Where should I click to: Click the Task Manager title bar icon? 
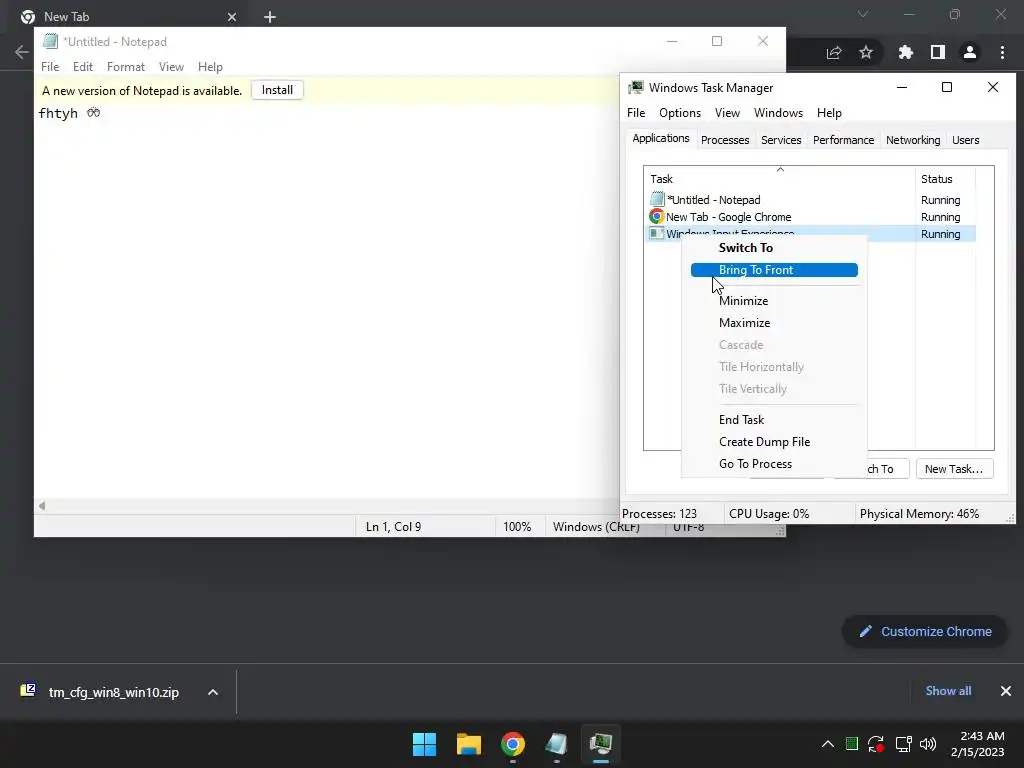pyautogui.click(x=635, y=88)
